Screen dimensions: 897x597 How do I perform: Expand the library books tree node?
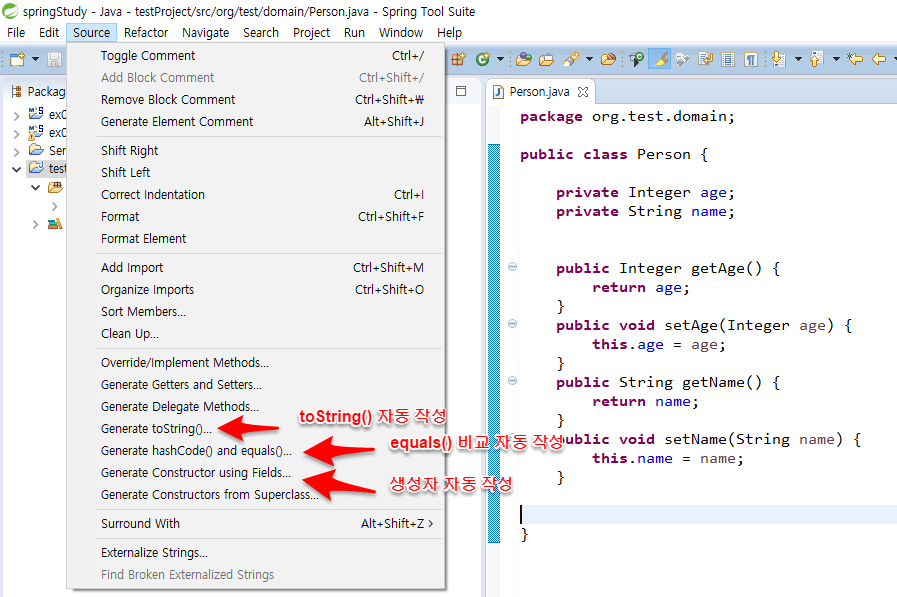(35, 224)
